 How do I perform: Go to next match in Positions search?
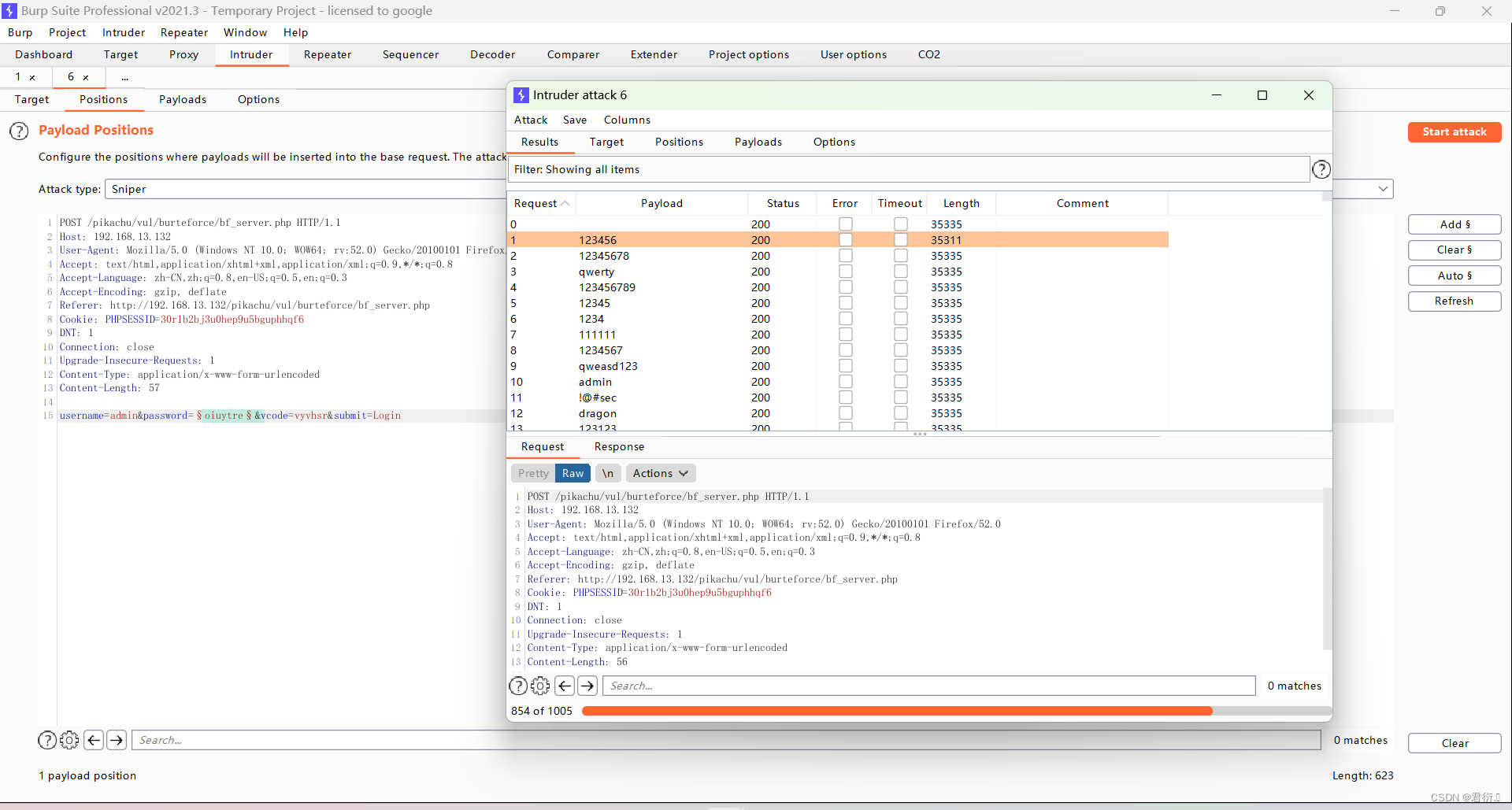pyautogui.click(x=117, y=740)
